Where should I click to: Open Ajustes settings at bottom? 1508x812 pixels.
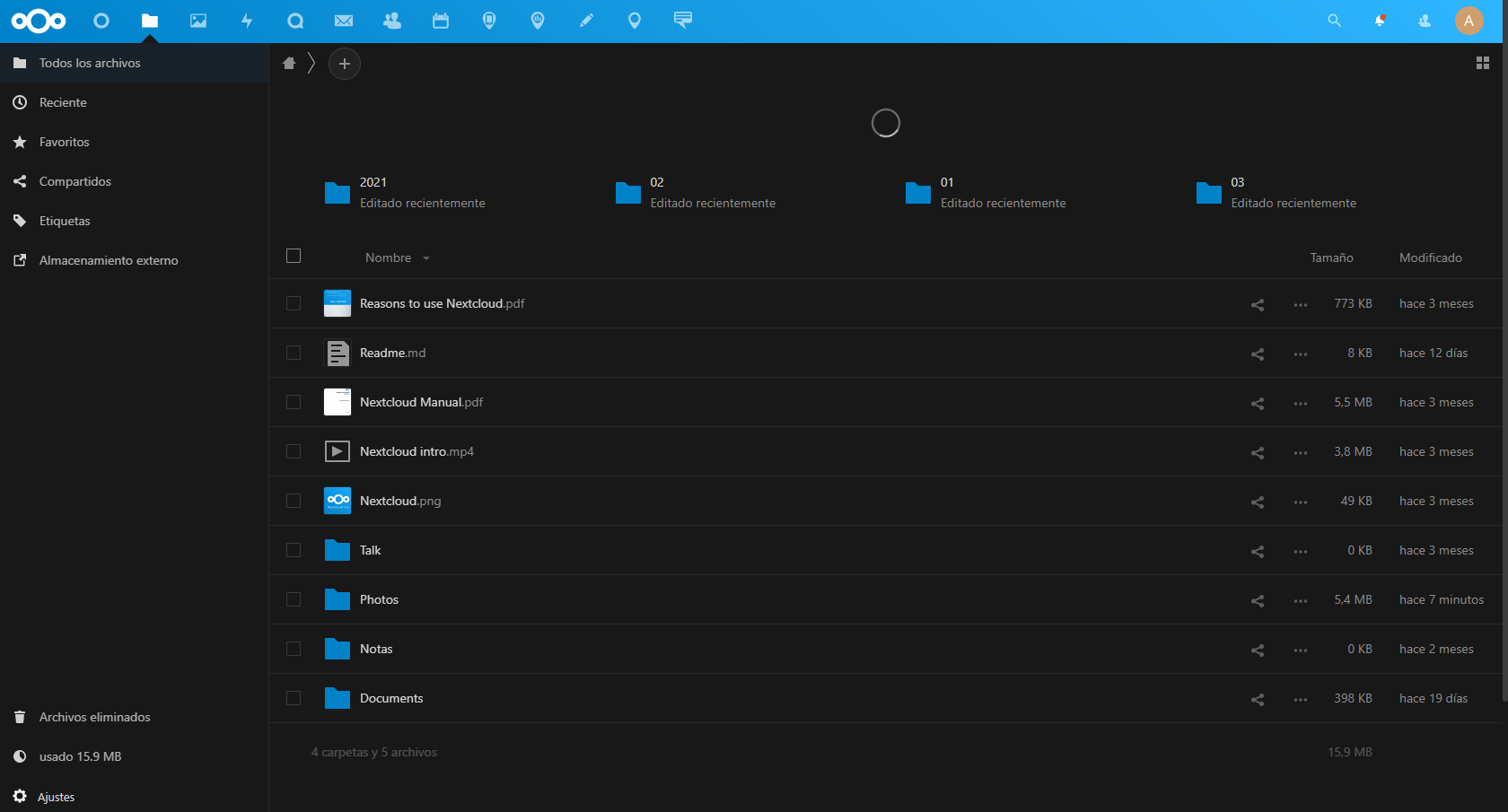click(135, 797)
